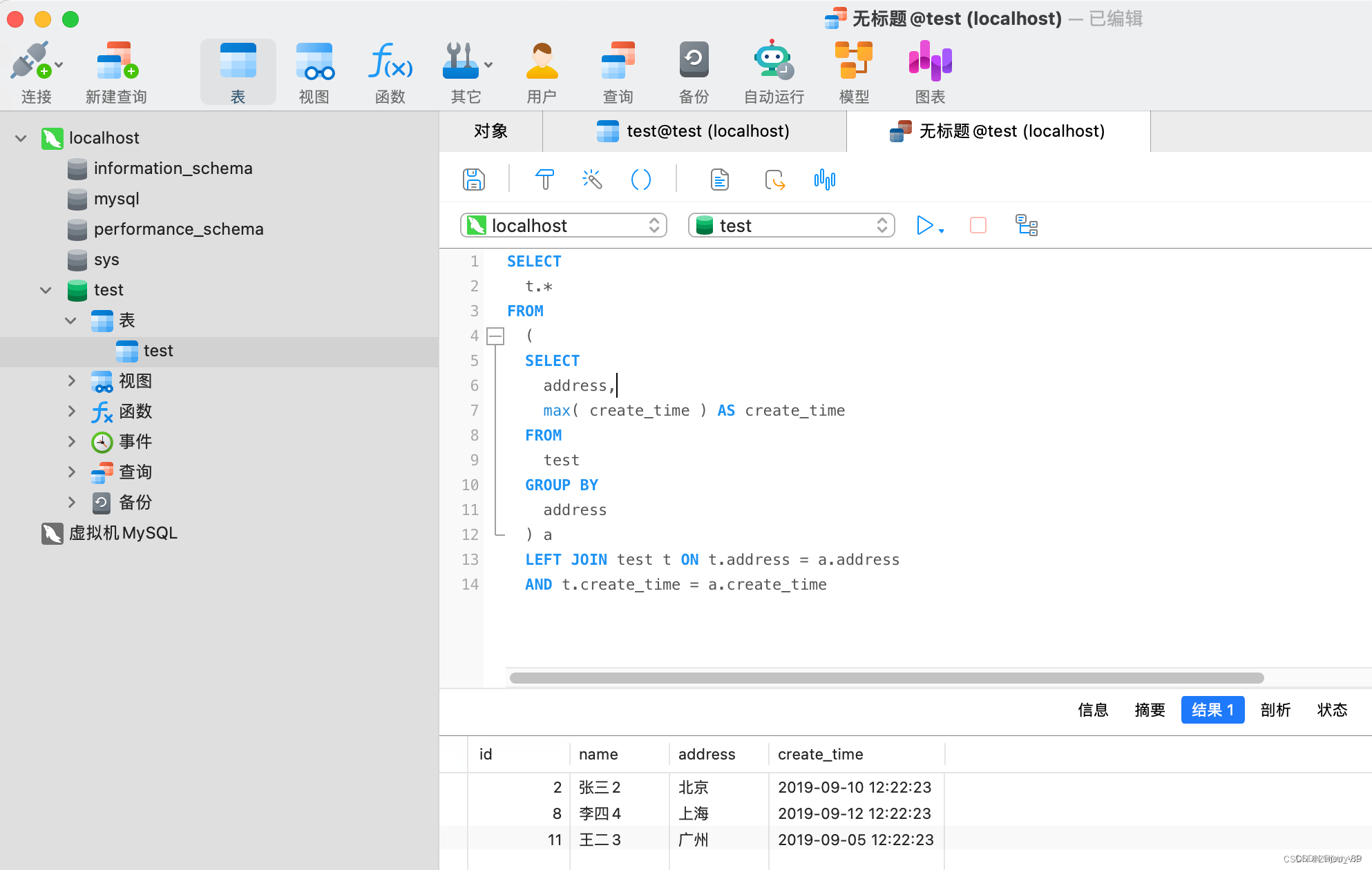Expand the 查询 queries tree node
The height and width of the screenshot is (870, 1372).
click(x=71, y=472)
